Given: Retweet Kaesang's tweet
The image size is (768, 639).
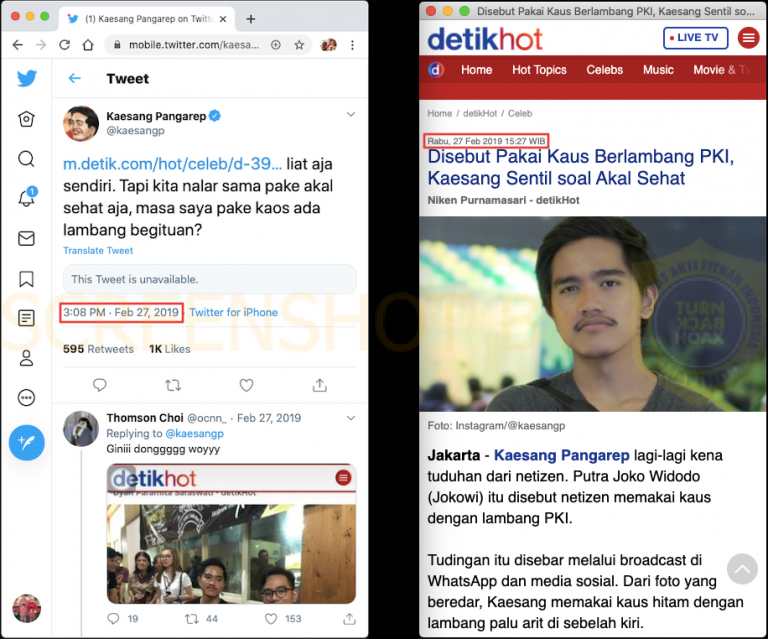Looking at the screenshot, I should (x=173, y=385).
